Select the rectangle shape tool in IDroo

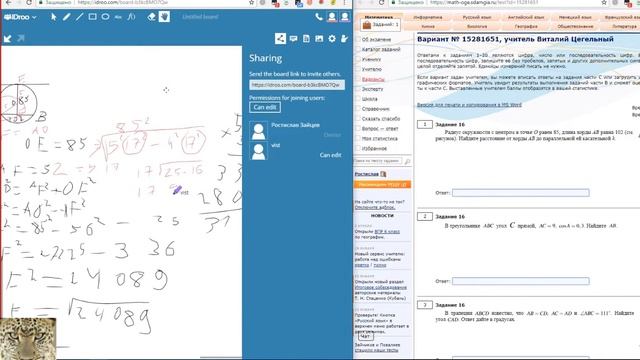pyautogui.click(x=93, y=17)
